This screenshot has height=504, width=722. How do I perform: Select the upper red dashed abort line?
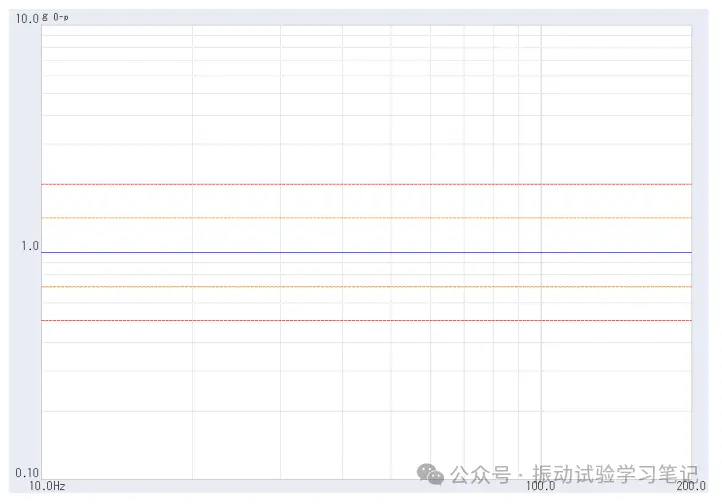pos(367,184)
